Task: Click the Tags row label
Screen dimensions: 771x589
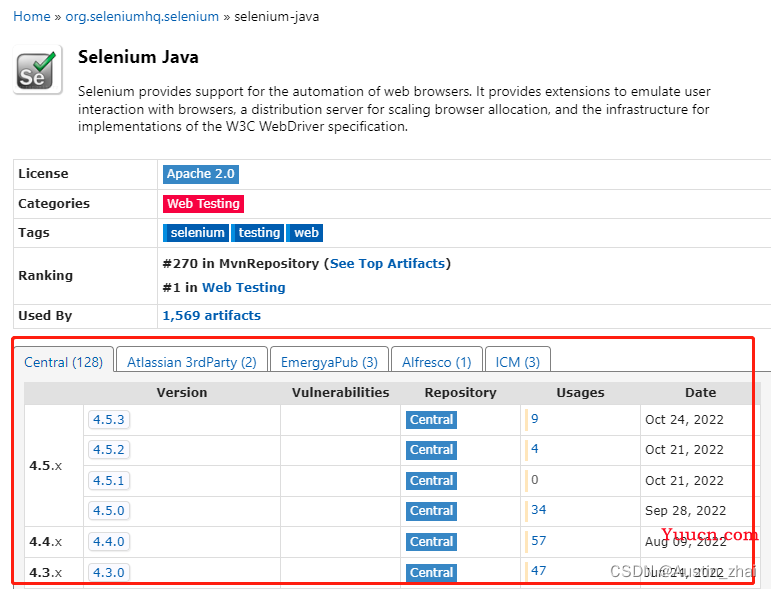Action: click(34, 233)
